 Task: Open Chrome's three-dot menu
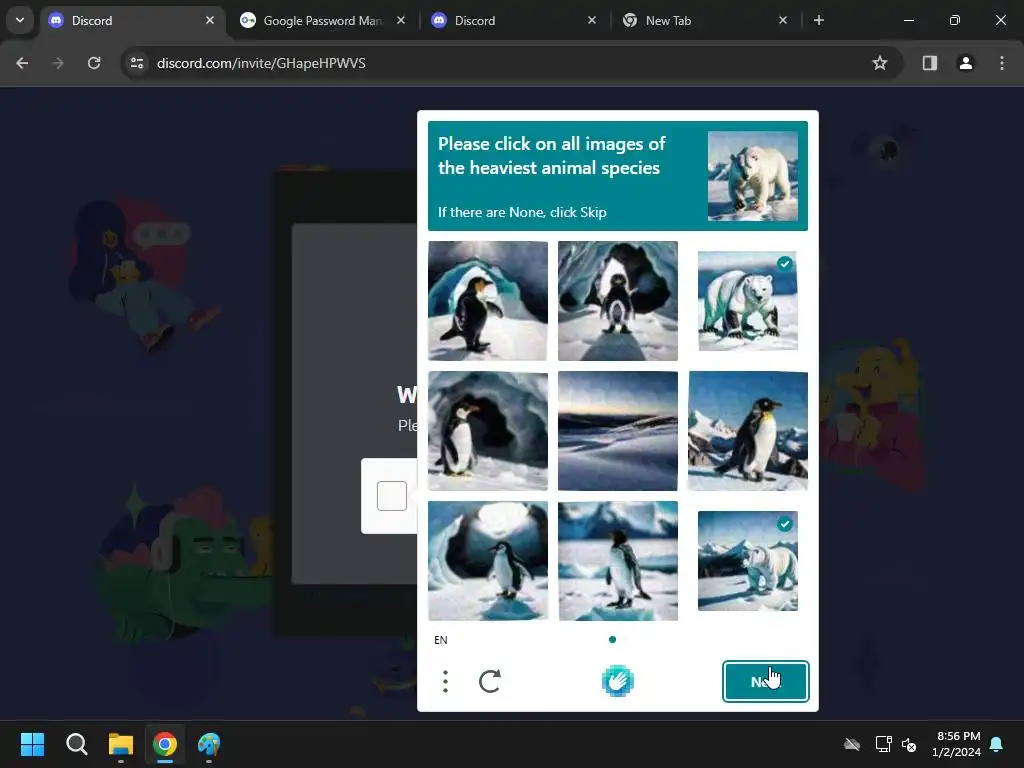click(x=1001, y=63)
